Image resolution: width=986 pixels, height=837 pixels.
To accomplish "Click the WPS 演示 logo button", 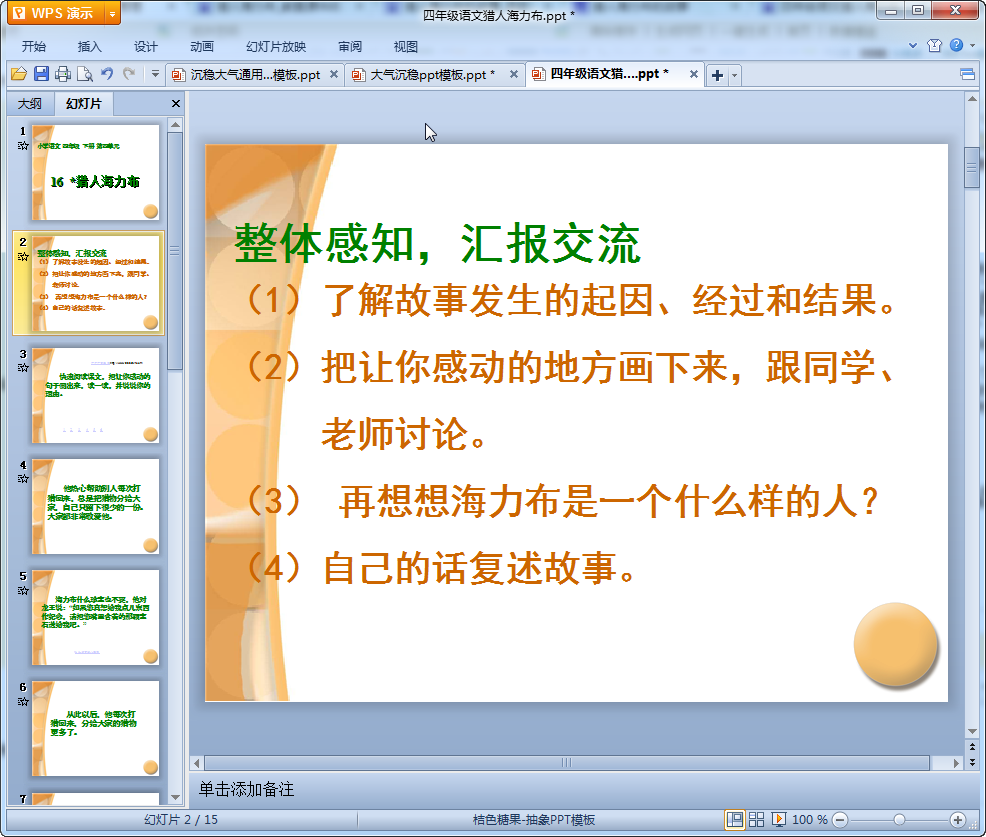I will [55, 13].
